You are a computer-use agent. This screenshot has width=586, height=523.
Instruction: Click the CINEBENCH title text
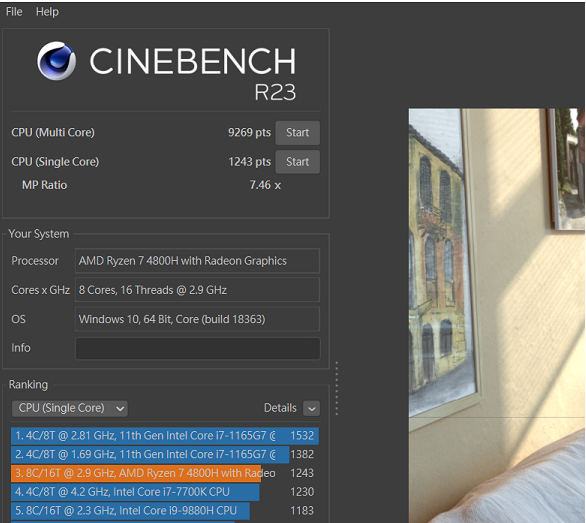coord(193,61)
